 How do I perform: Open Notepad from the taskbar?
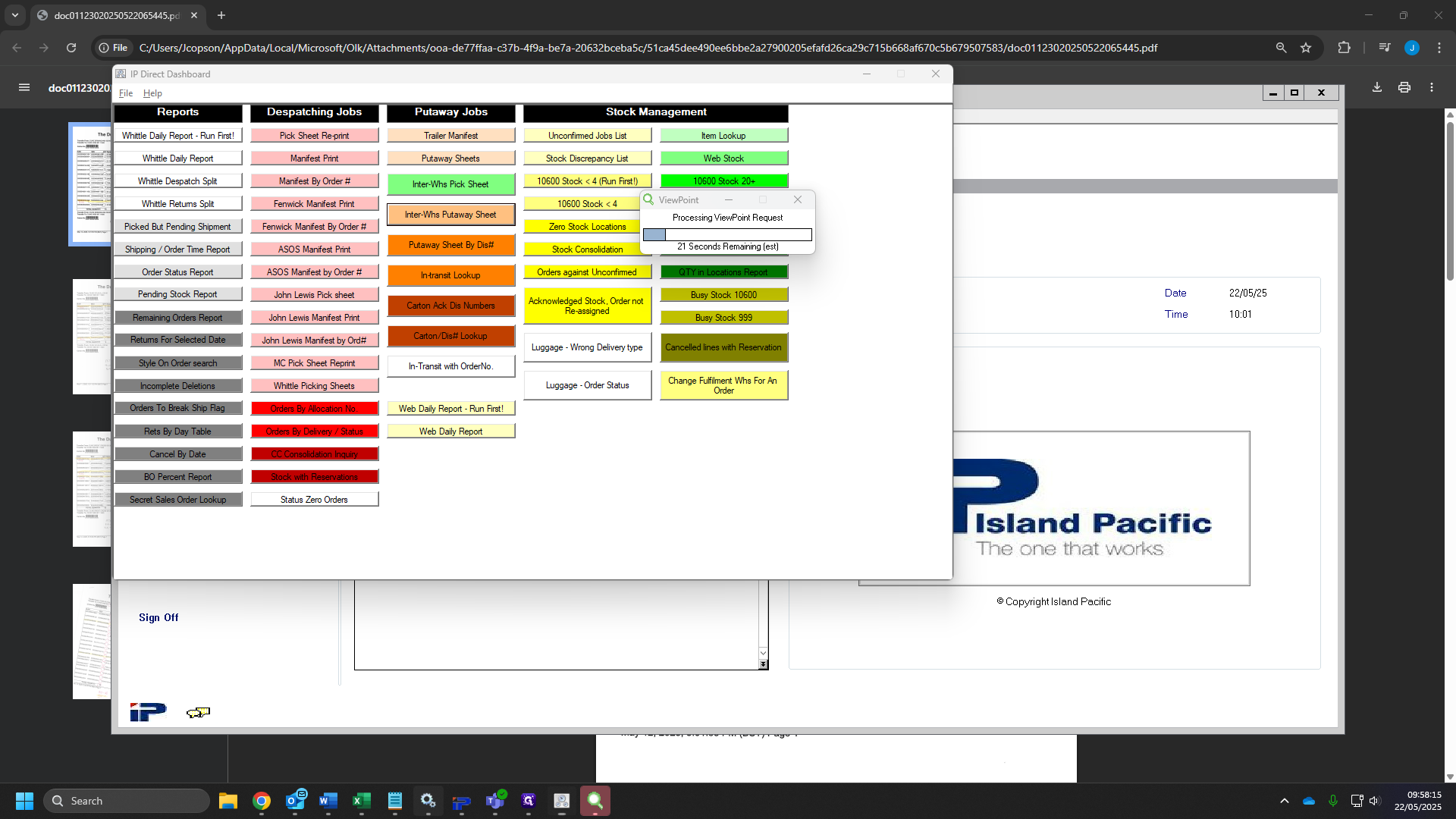click(x=395, y=801)
